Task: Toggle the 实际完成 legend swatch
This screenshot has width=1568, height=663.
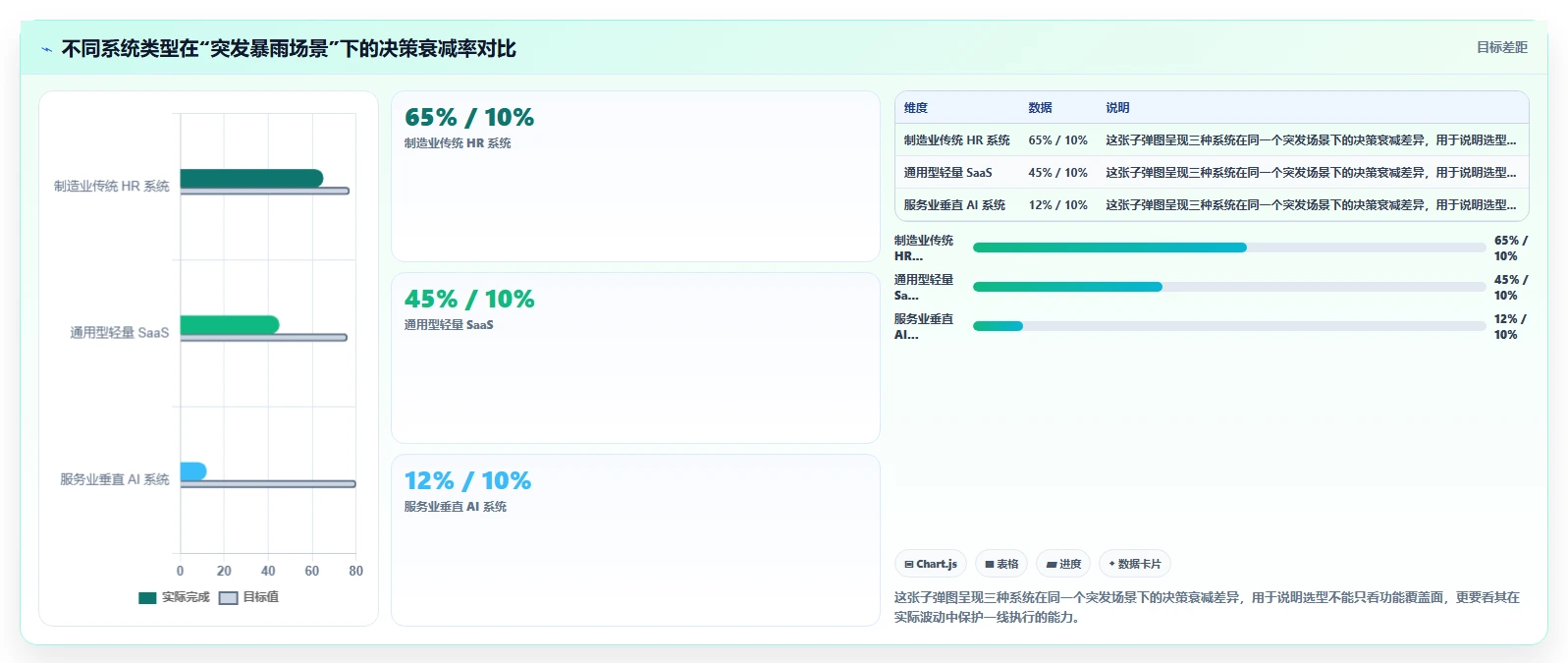Action: [x=147, y=597]
